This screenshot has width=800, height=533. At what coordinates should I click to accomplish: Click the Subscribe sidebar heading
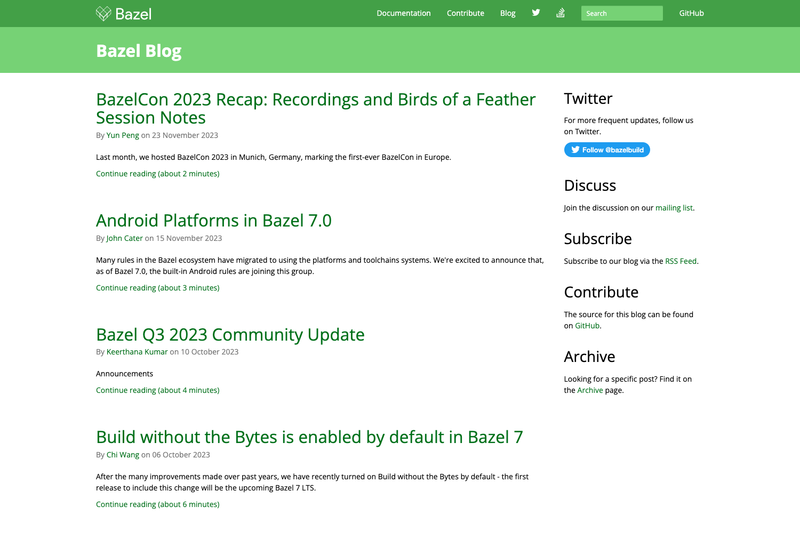(x=598, y=239)
